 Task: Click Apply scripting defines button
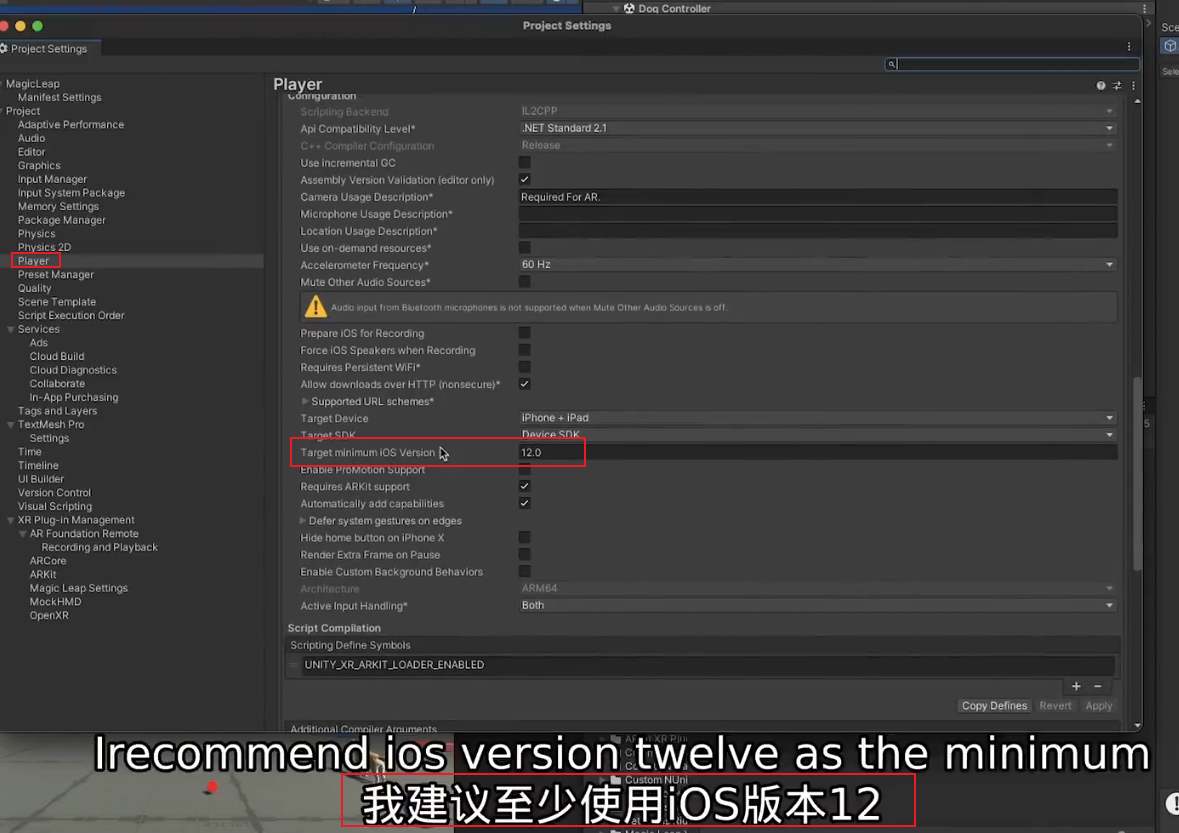pyautogui.click(x=1099, y=706)
